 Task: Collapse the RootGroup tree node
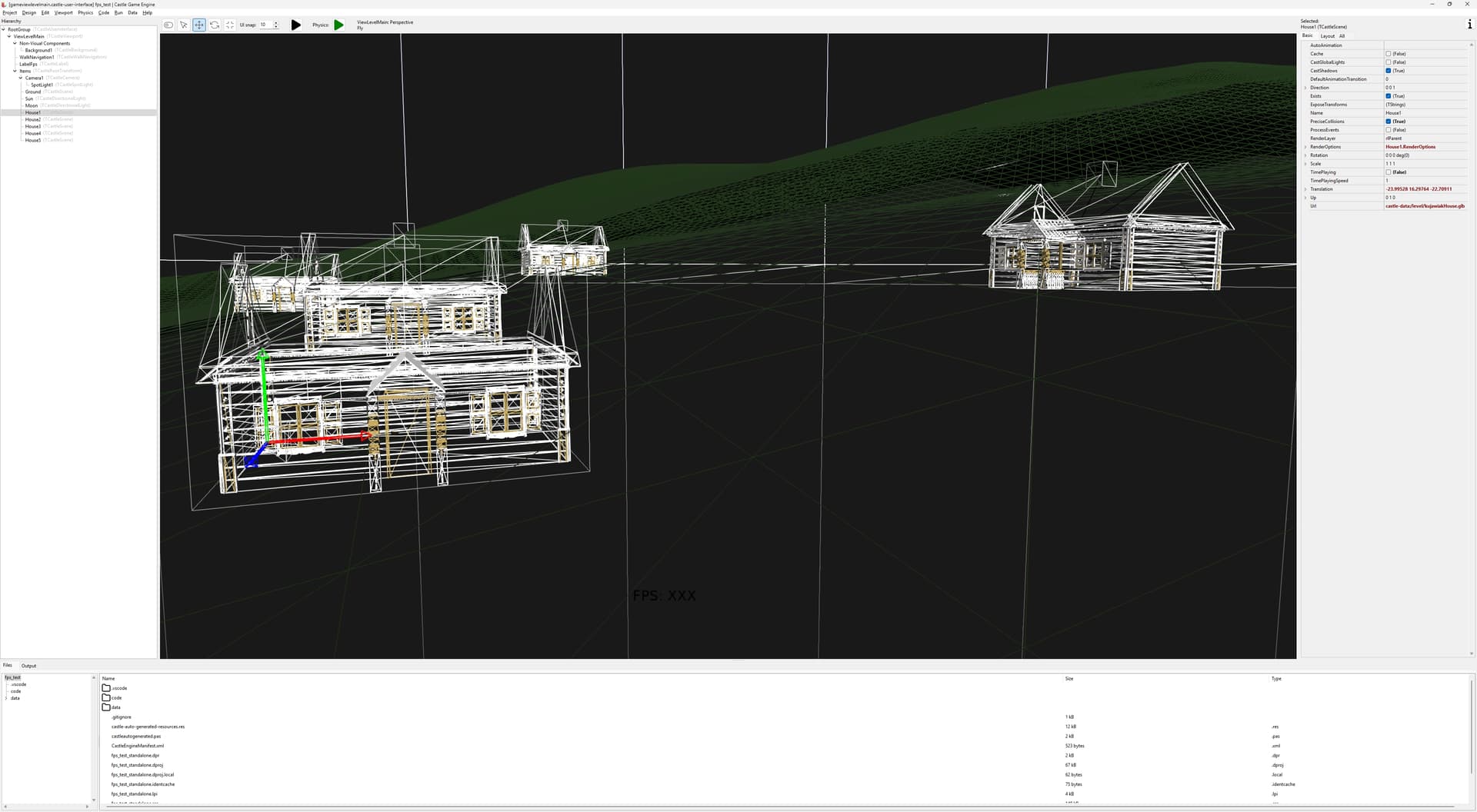4,29
